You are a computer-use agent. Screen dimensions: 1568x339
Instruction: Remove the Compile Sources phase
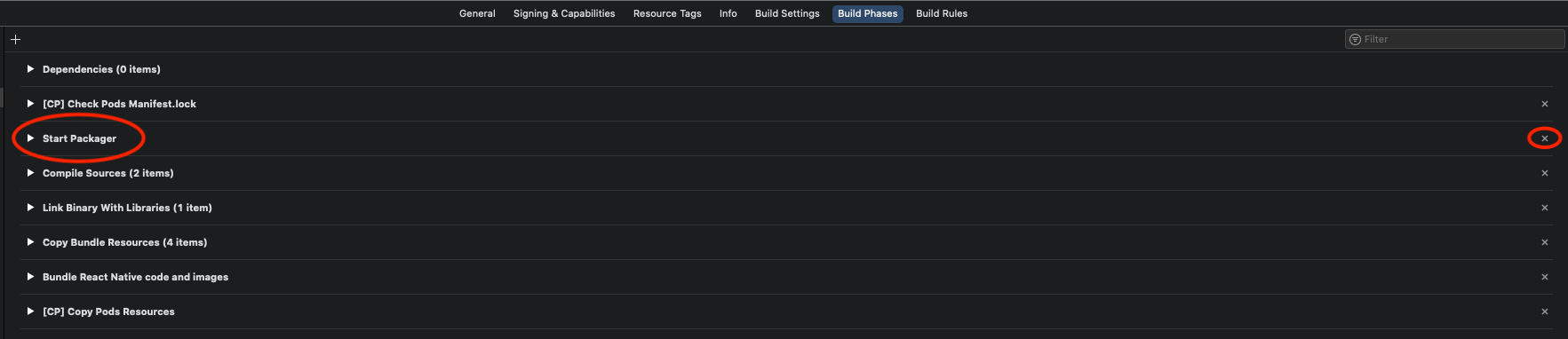[x=1545, y=173]
